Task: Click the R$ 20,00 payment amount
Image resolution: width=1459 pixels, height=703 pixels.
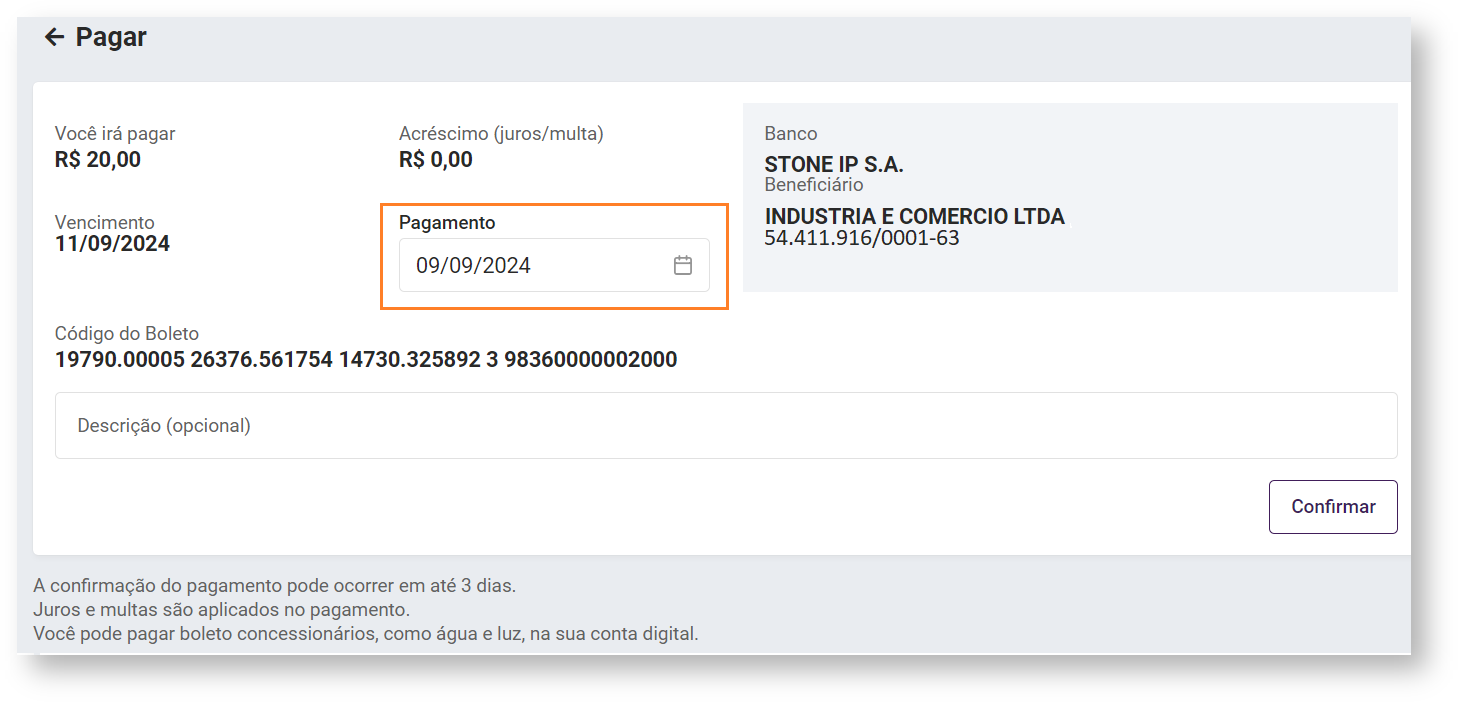Action: point(98,160)
